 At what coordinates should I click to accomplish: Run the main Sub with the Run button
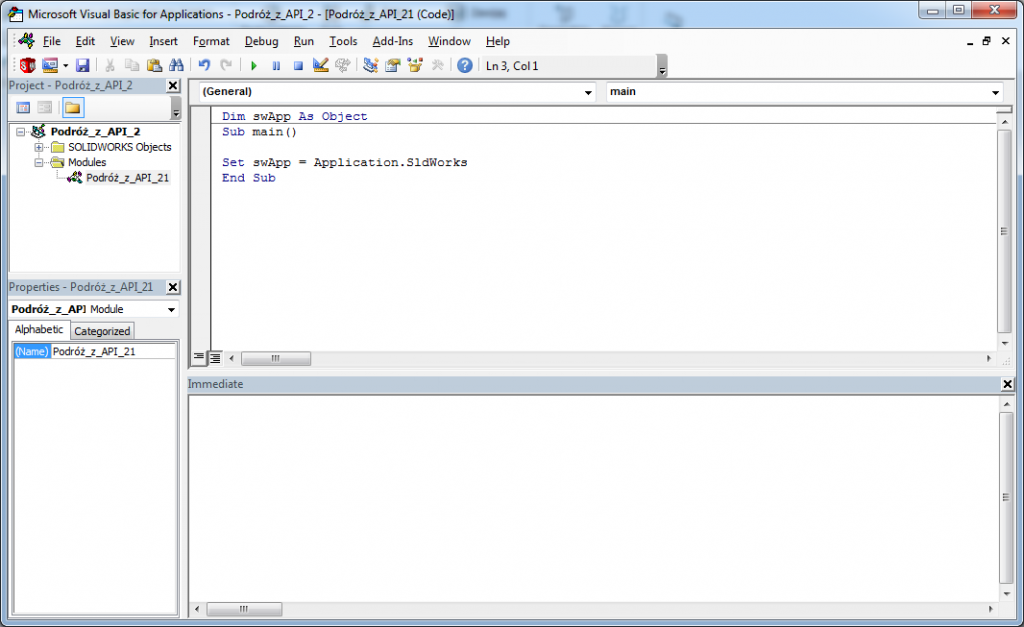coord(253,65)
